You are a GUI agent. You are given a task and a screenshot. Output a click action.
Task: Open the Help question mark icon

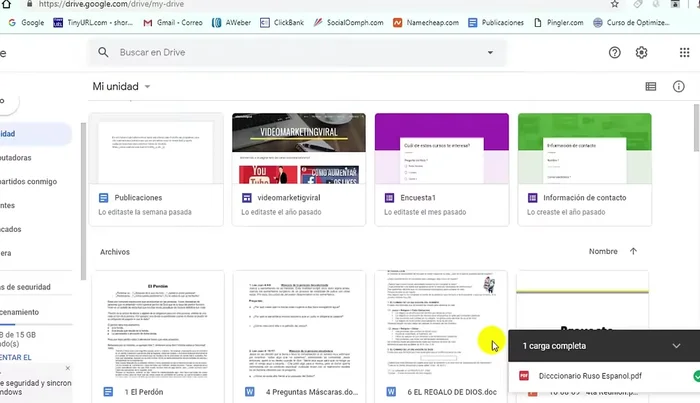(615, 53)
